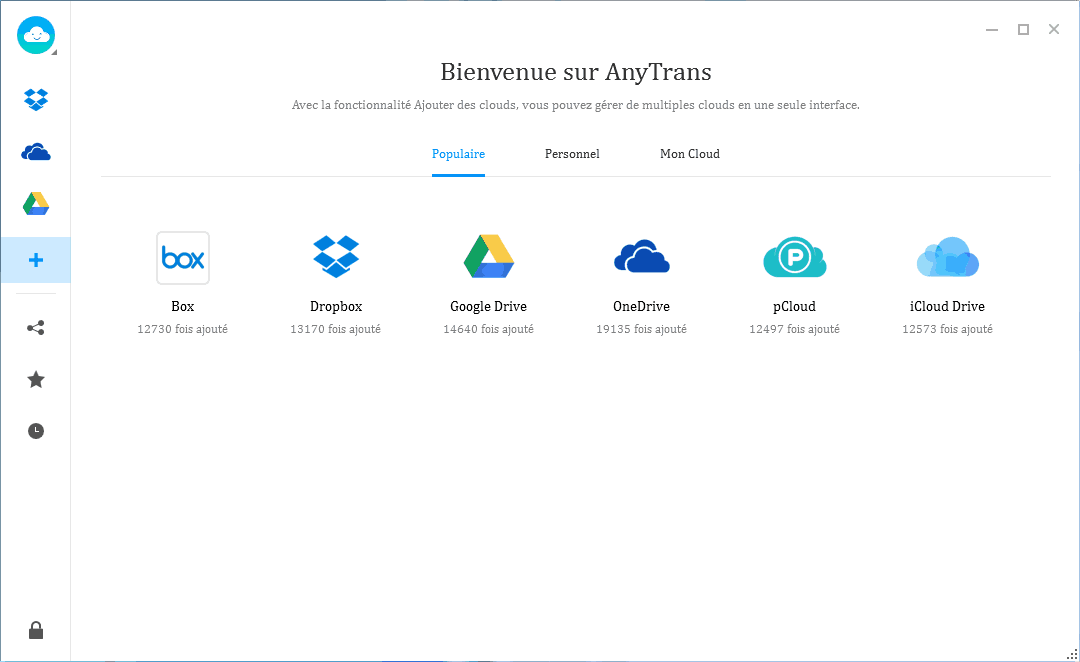
Task: Open Dropbox in the left sidebar
Action: click(36, 99)
